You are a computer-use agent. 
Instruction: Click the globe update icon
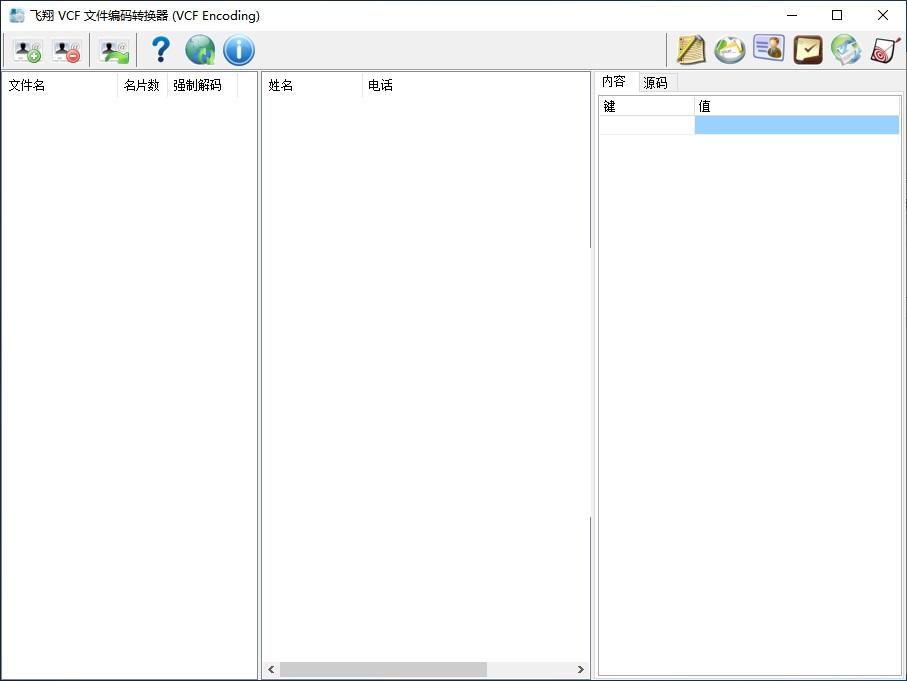[200, 50]
